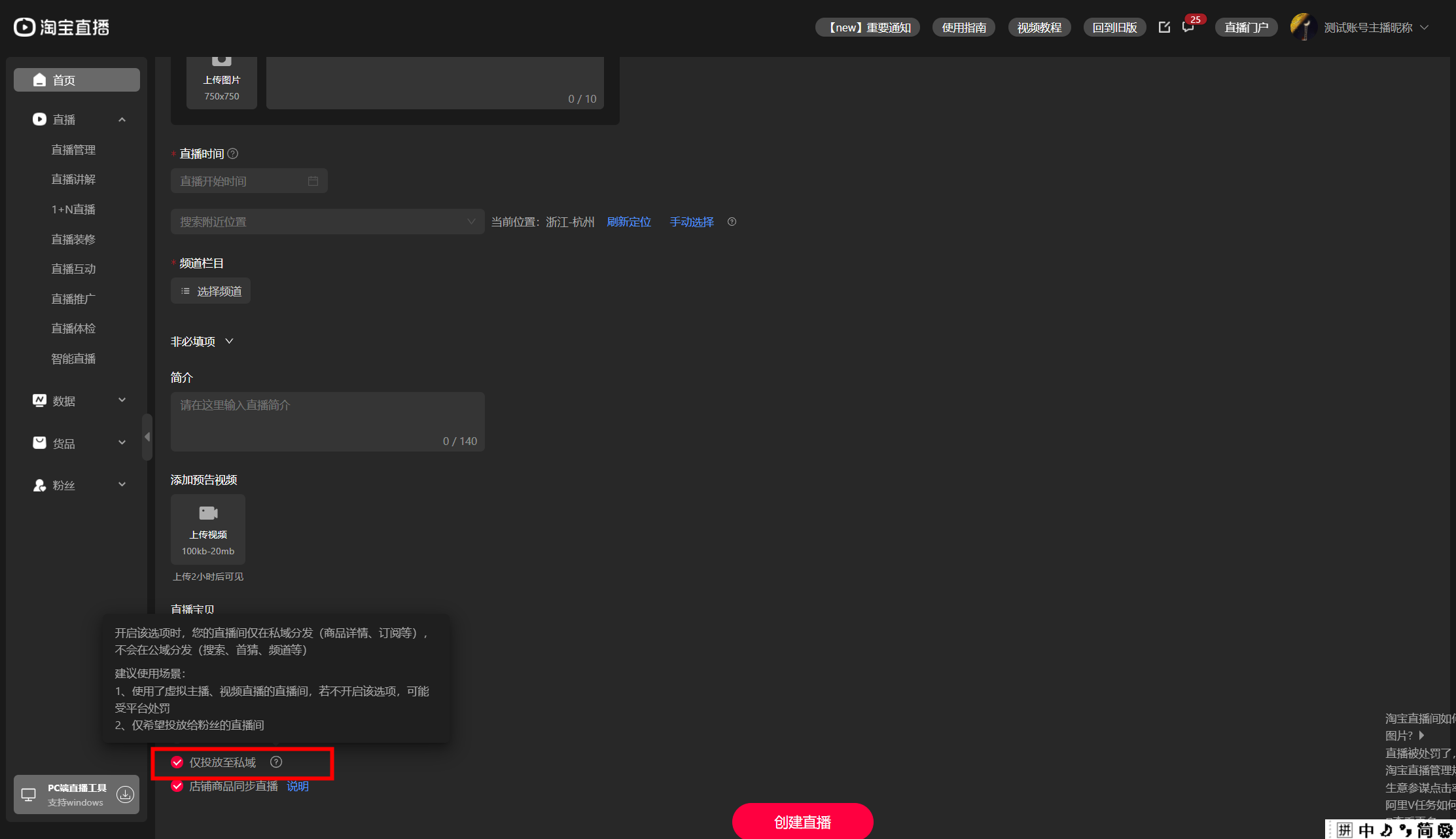
Task: Click the 上传视频 camera upload box
Action: 208,529
